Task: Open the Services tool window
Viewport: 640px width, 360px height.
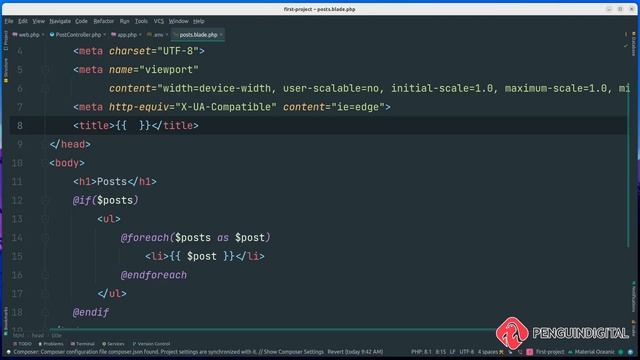Action: (x=113, y=344)
